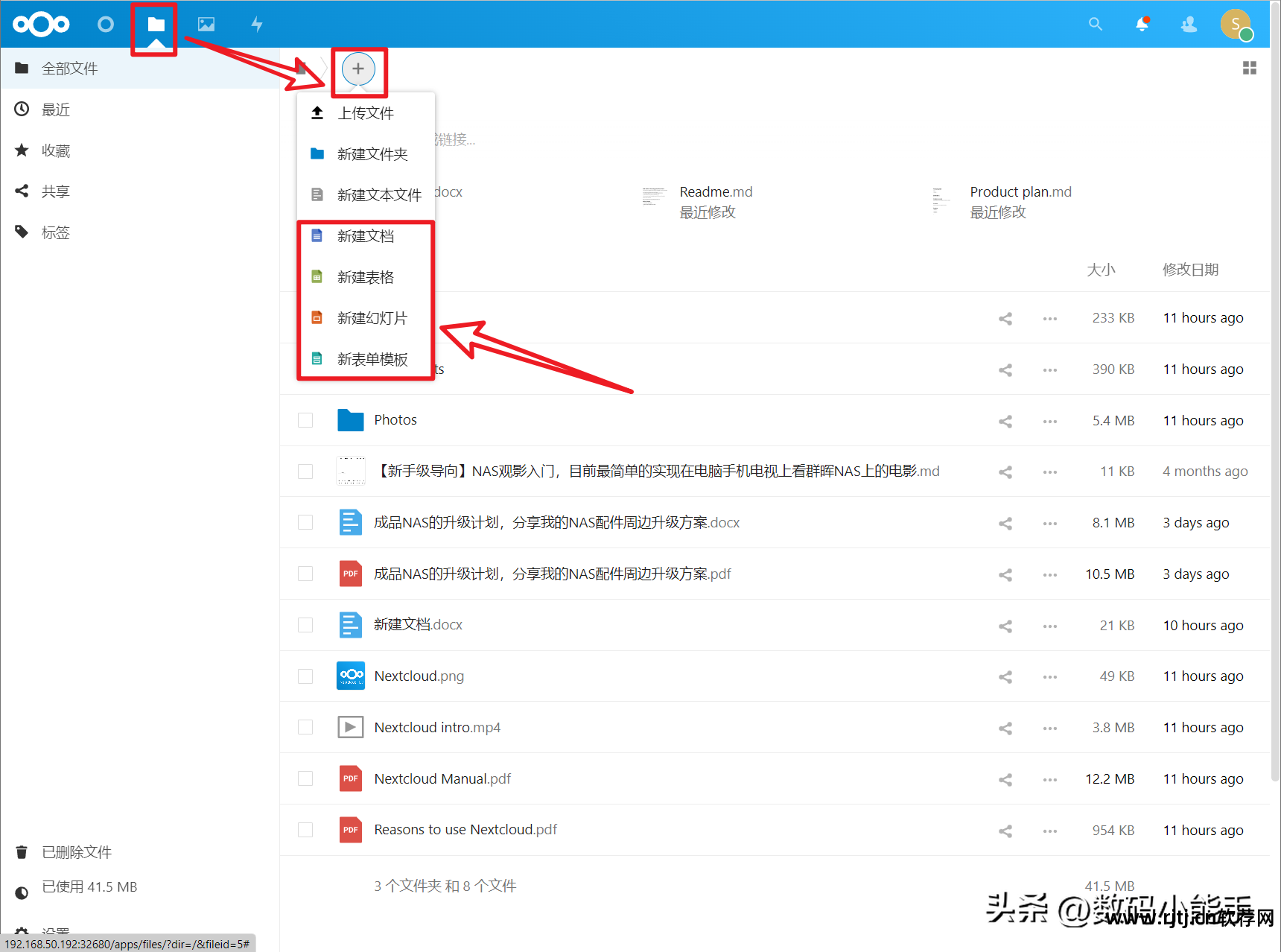
Task: Share Reasons to use Nextcloud.pdf
Action: coord(1005,831)
